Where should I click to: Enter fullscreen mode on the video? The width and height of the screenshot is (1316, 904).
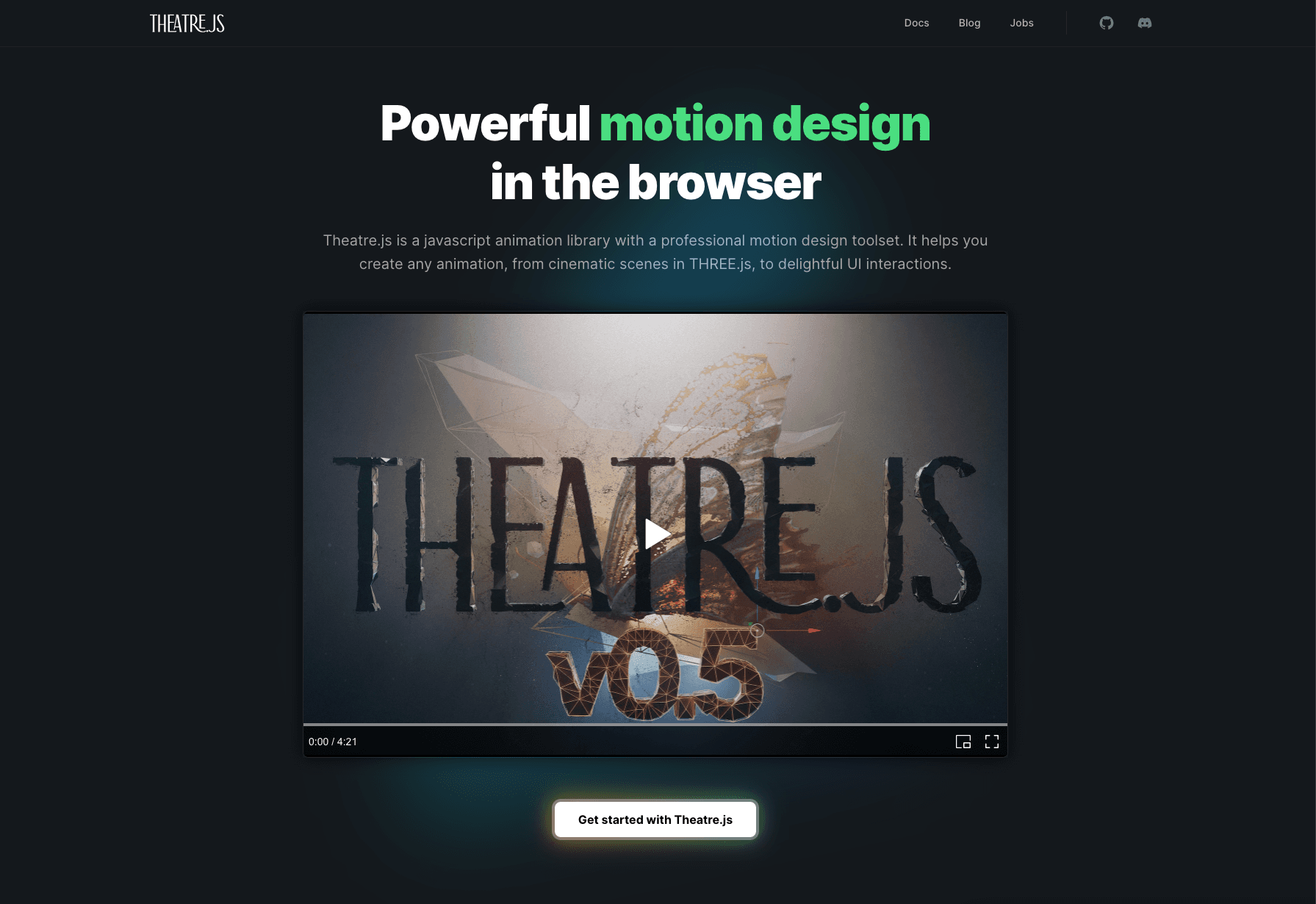click(991, 742)
